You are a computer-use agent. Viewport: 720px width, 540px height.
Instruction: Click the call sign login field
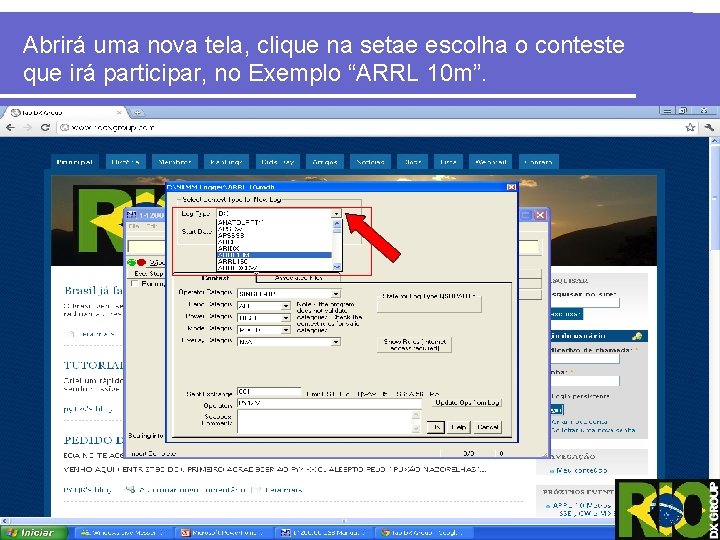click(x=585, y=359)
